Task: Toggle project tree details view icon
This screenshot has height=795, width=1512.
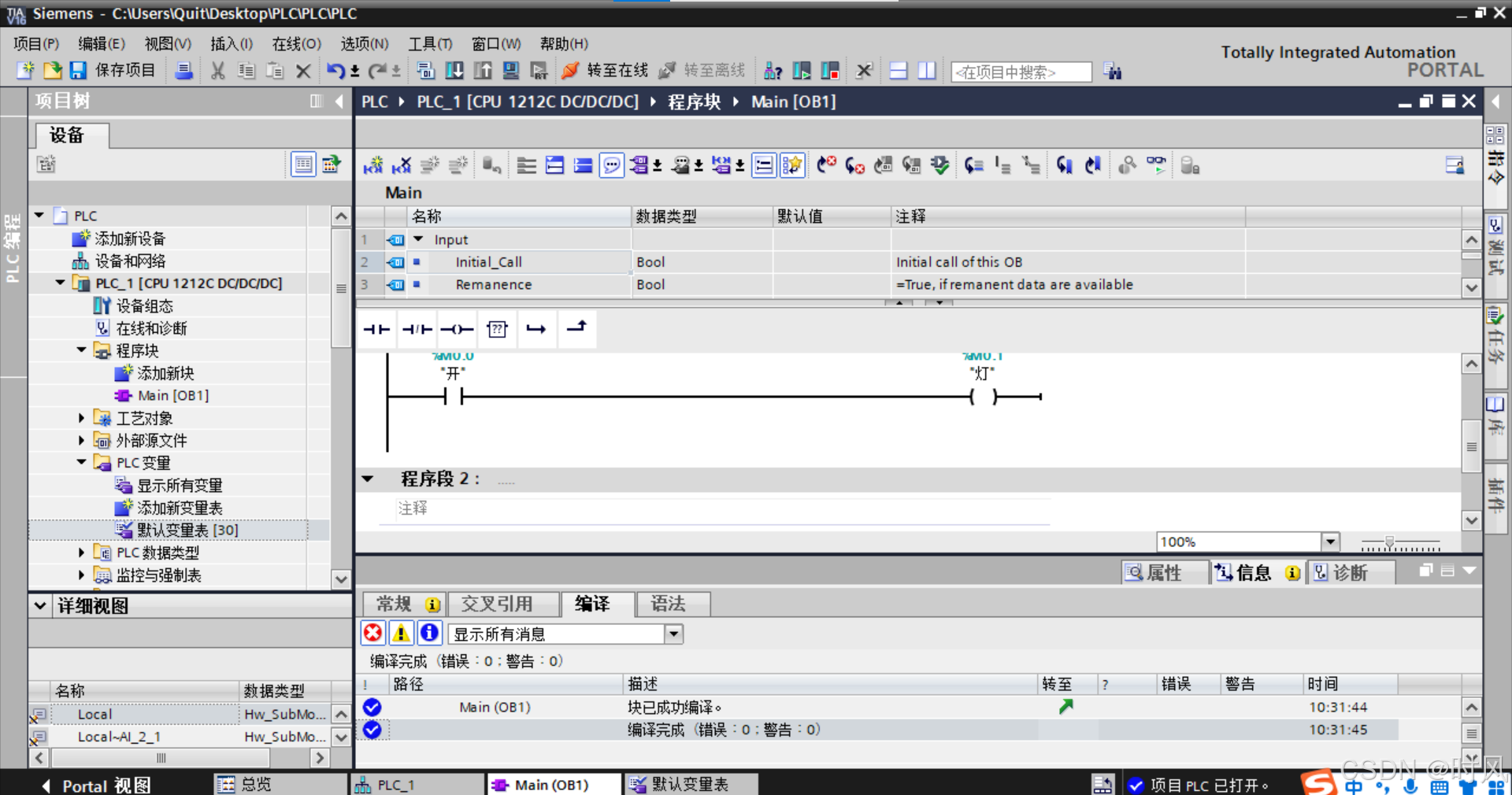Action: pyautogui.click(x=303, y=165)
